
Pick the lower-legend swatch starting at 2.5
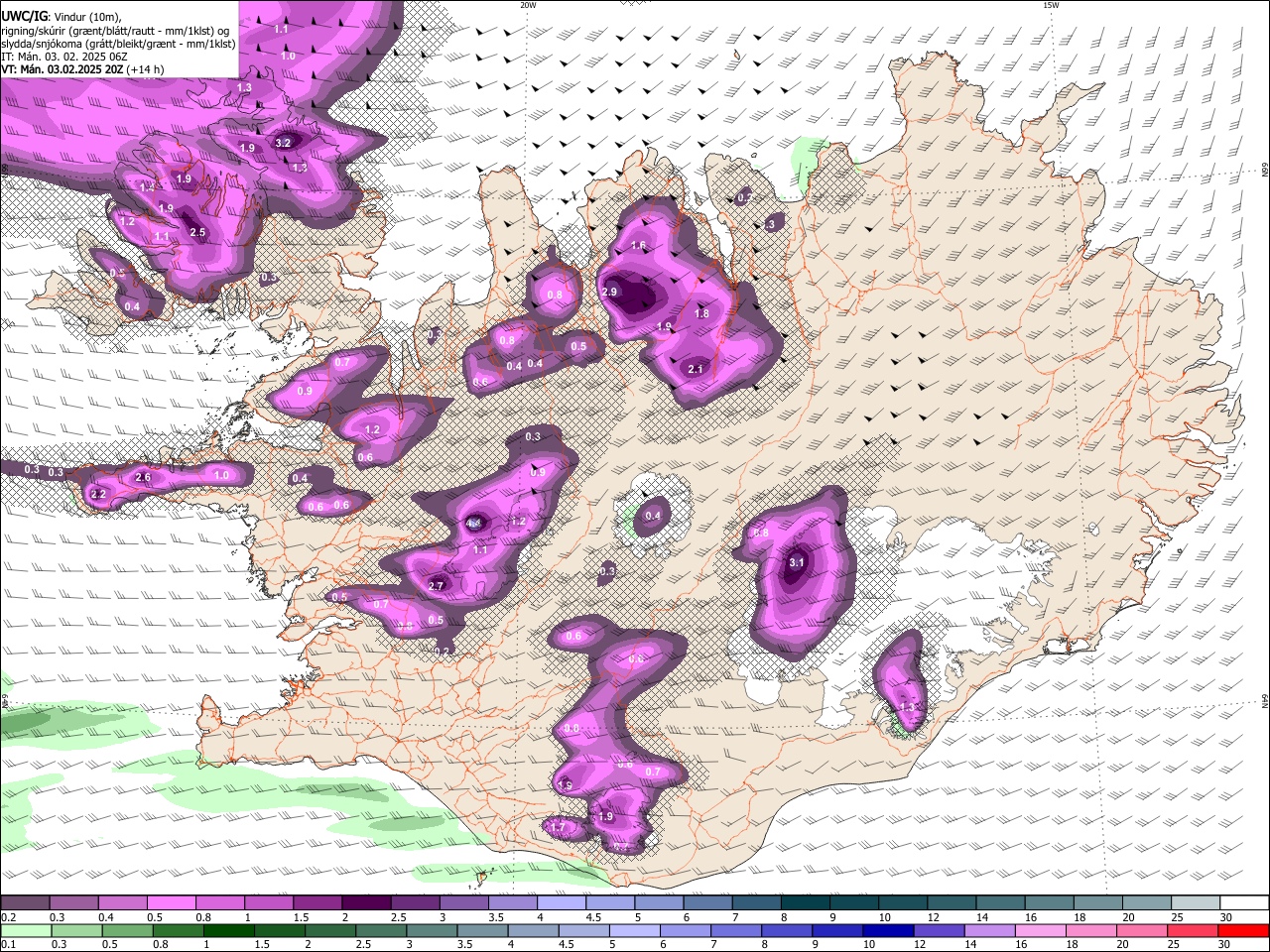coord(381,930)
